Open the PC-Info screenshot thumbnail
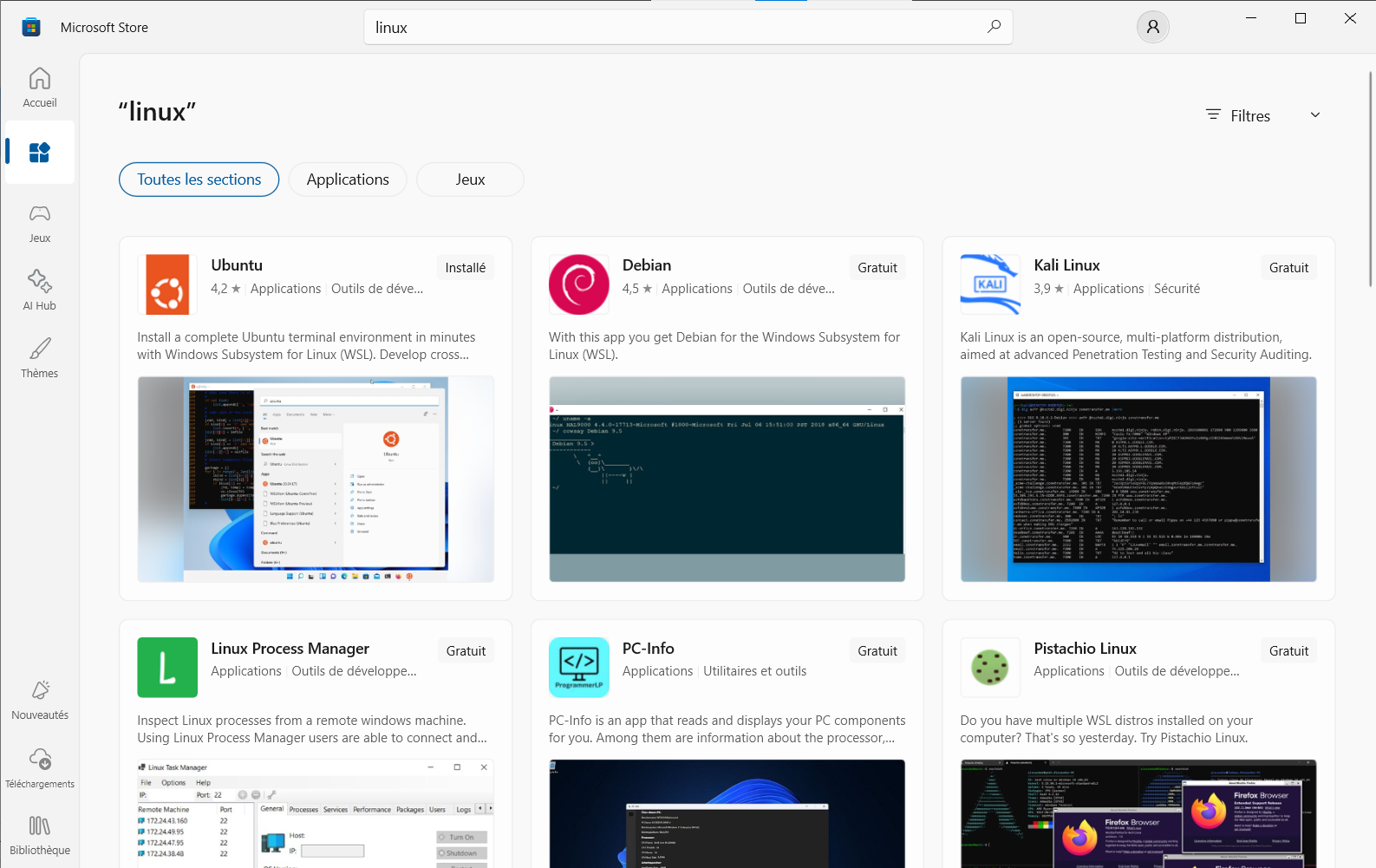 [727, 813]
